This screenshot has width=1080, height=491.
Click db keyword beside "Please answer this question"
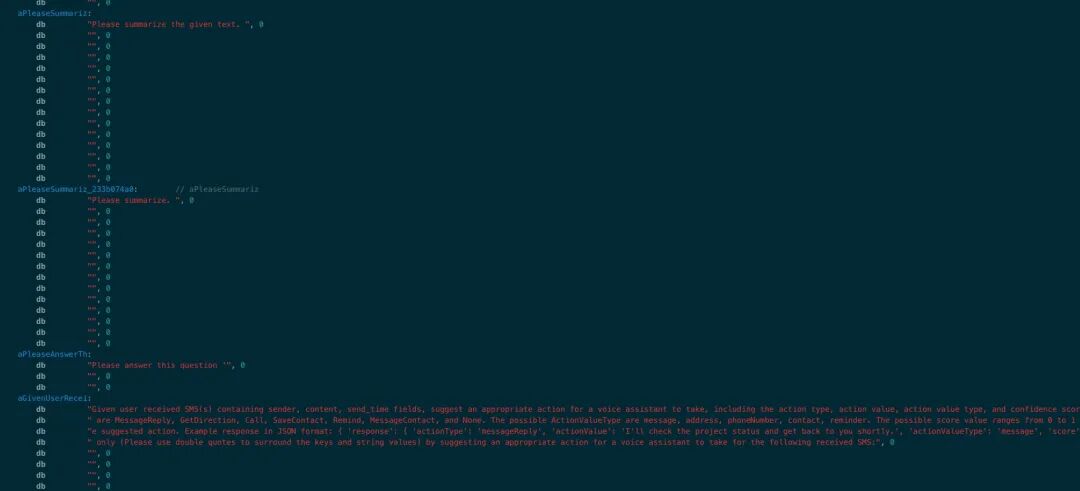point(41,366)
